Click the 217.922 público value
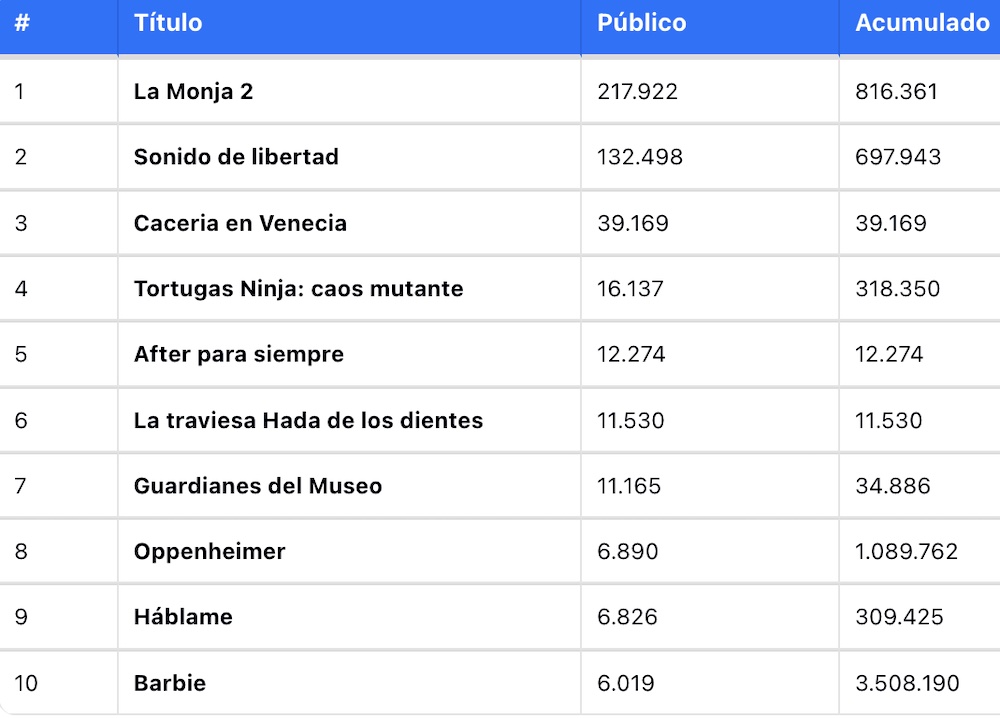This screenshot has width=1000, height=718. (x=637, y=91)
